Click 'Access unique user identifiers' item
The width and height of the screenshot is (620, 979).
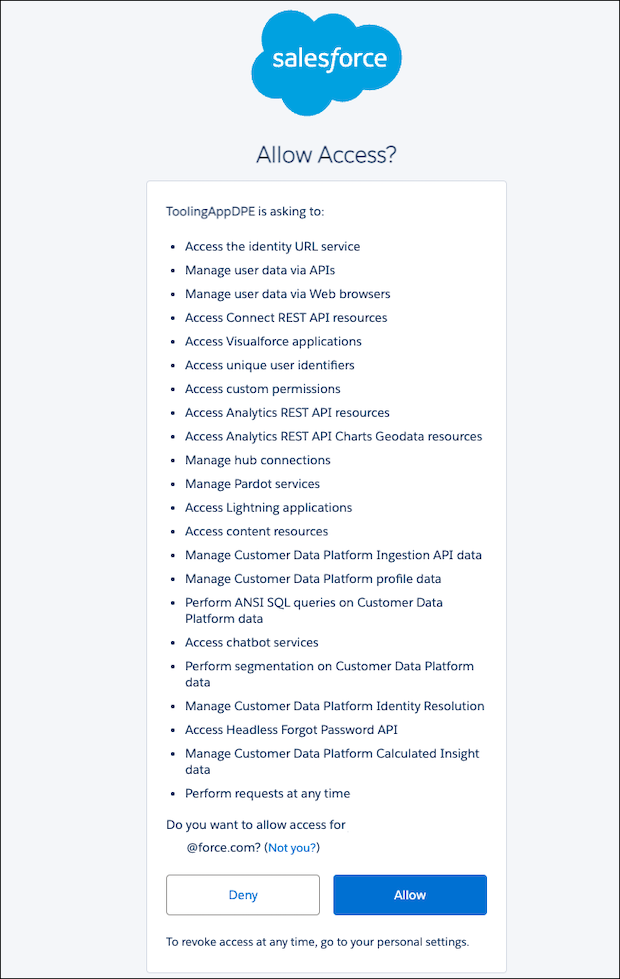pyautogui.click(x=270, y=365)
